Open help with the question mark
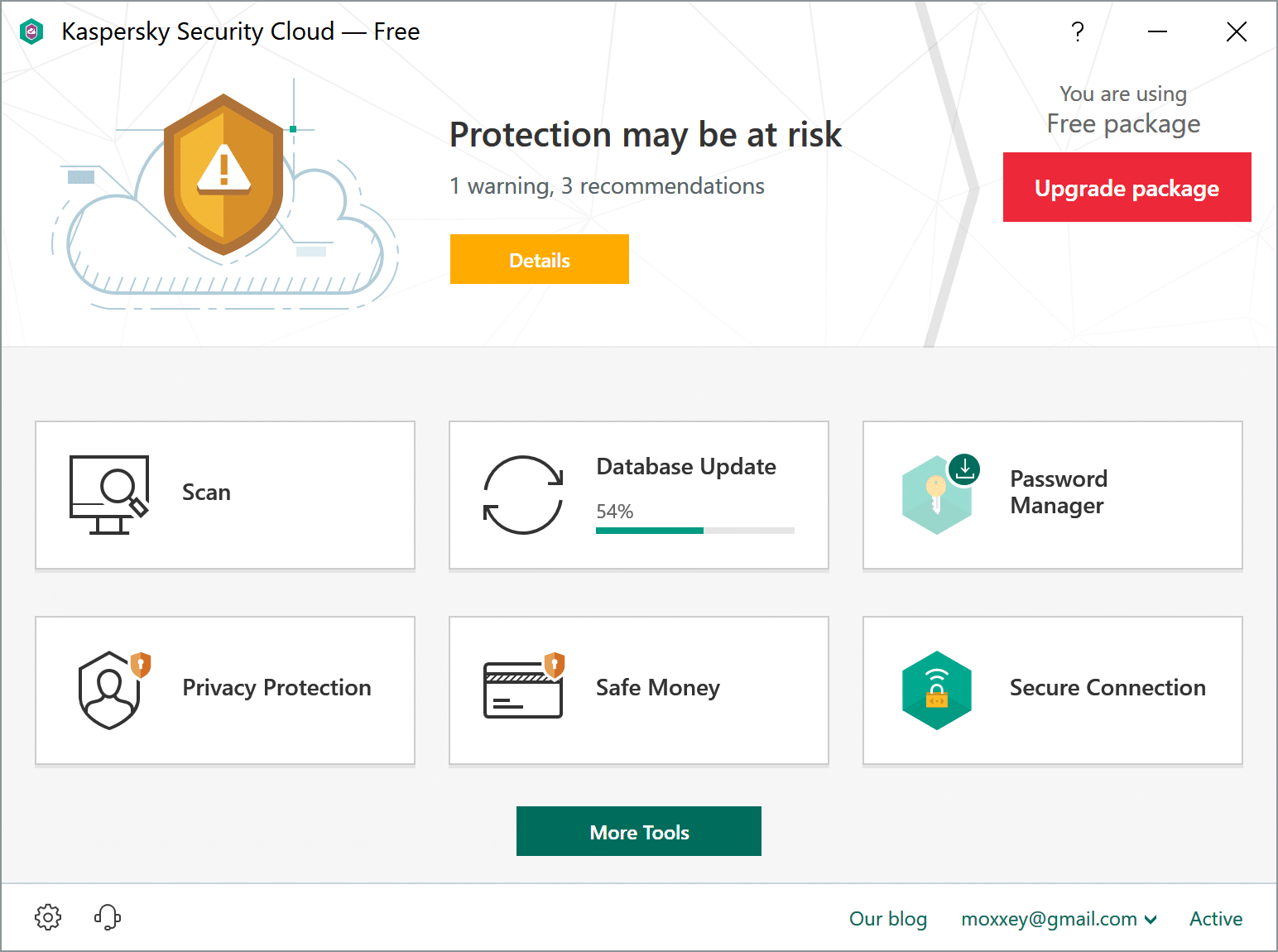The height and width of the screenshot is (952, 1278). point(1077,32)
